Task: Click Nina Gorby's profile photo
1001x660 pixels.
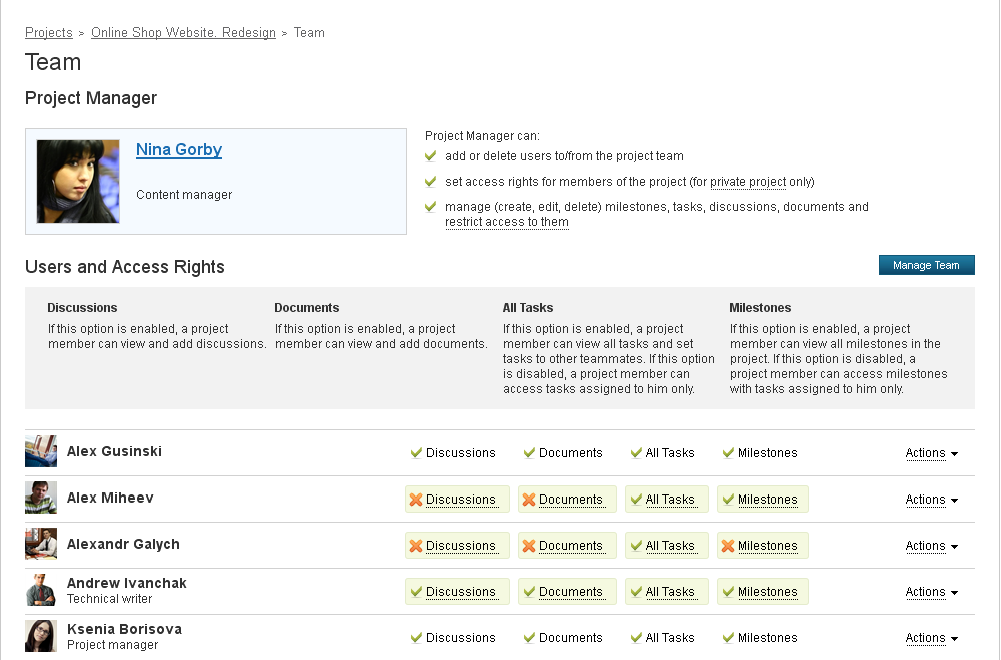Action: [78, 181]
